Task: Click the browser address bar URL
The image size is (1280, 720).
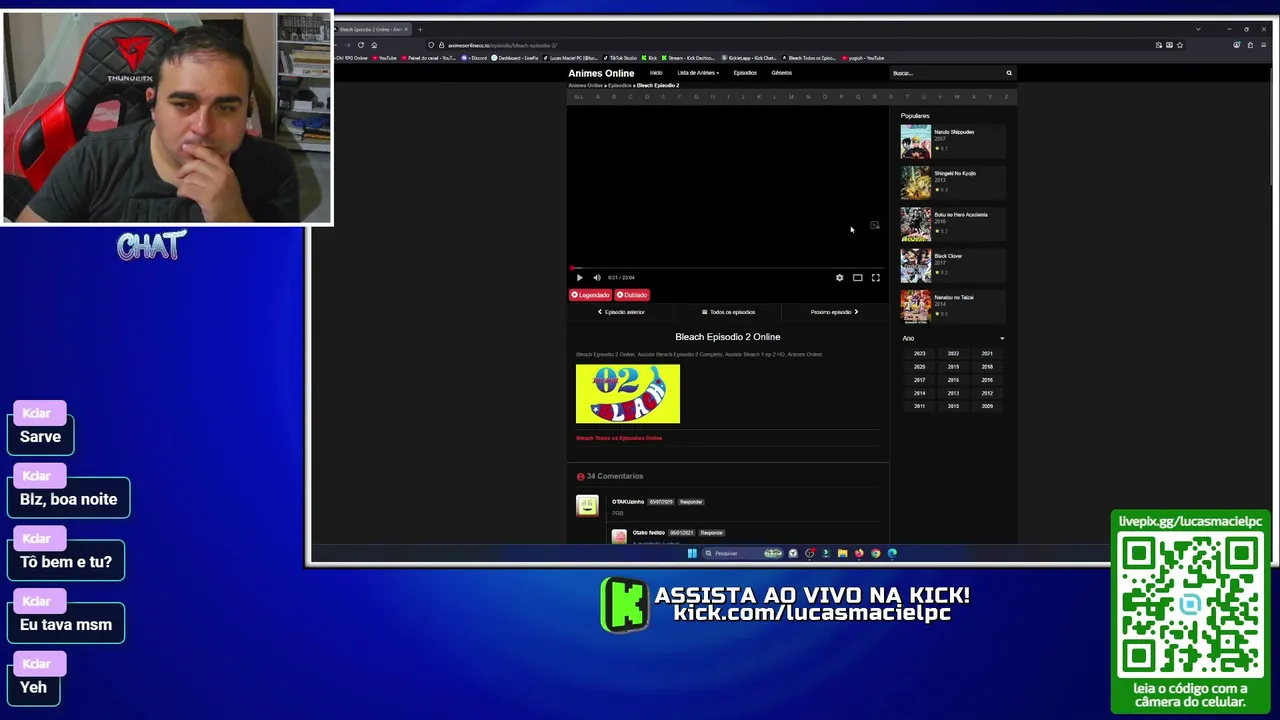Action: click(502, 45)
